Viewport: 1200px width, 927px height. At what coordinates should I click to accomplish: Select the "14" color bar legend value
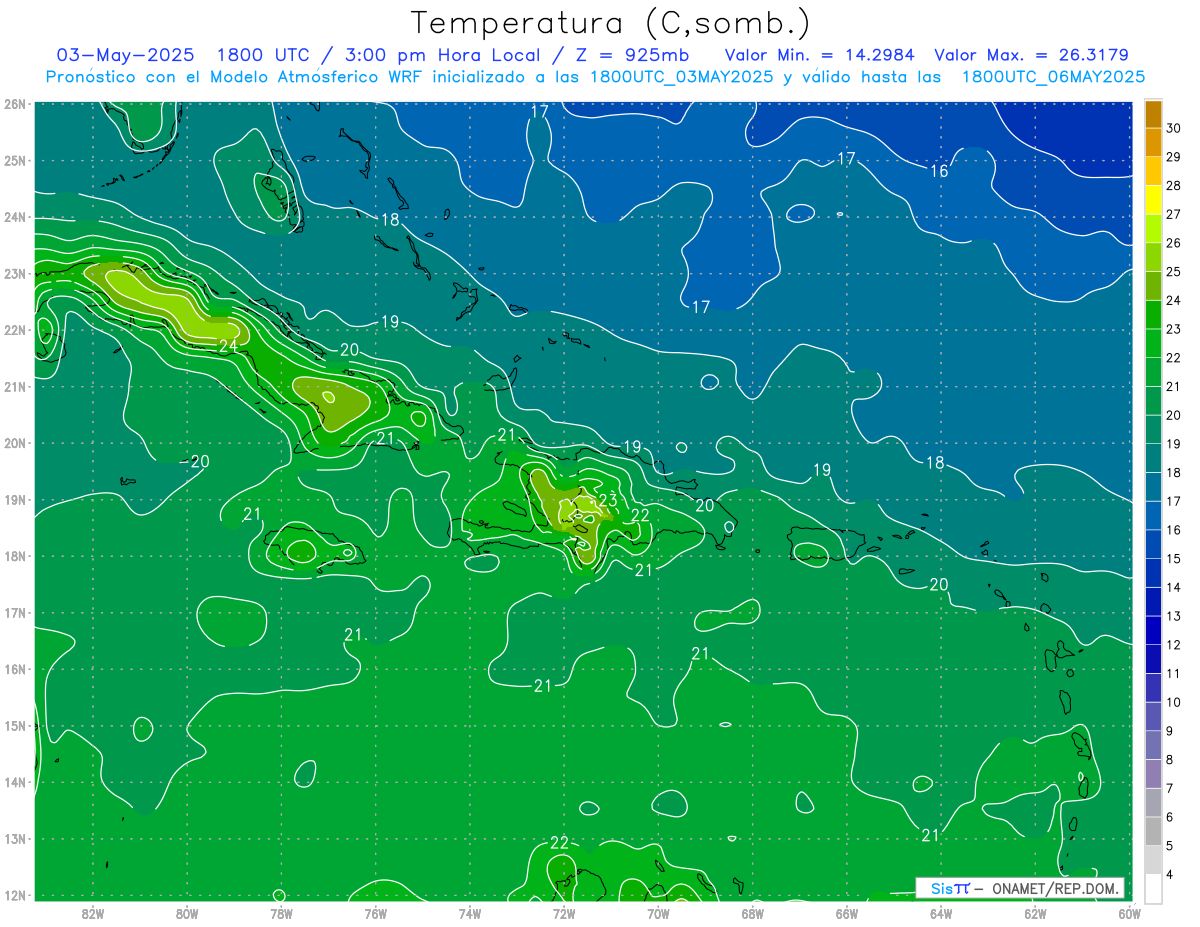(1173, 587)
